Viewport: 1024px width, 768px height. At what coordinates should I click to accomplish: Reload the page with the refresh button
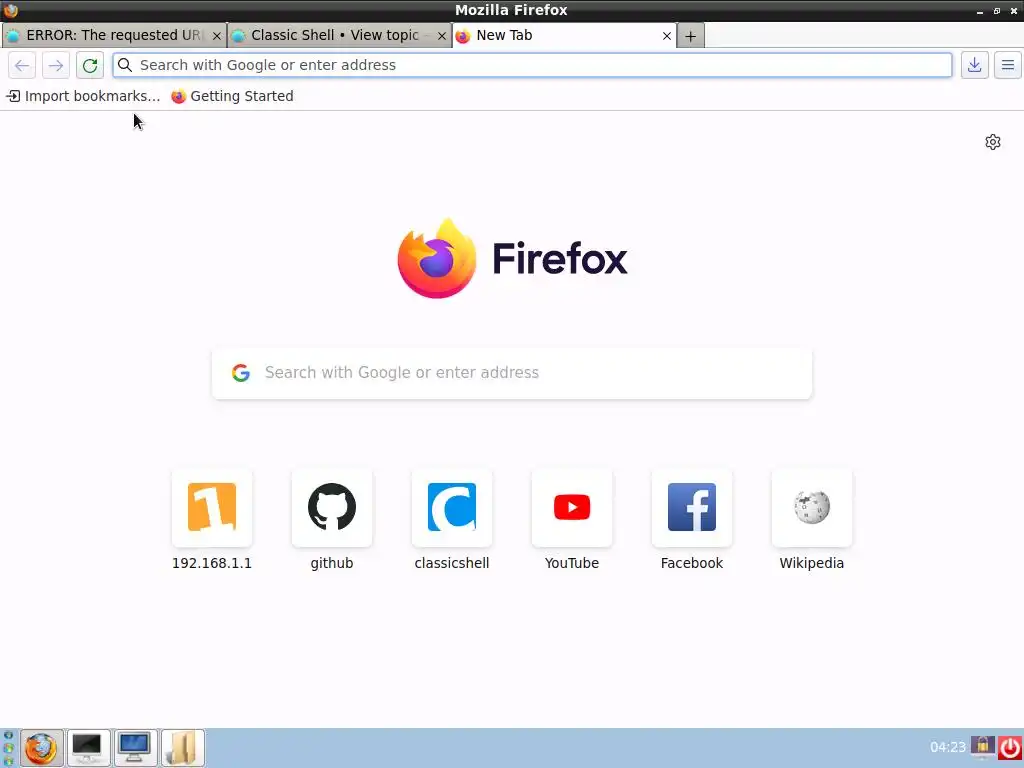click(x=89, y=65)
